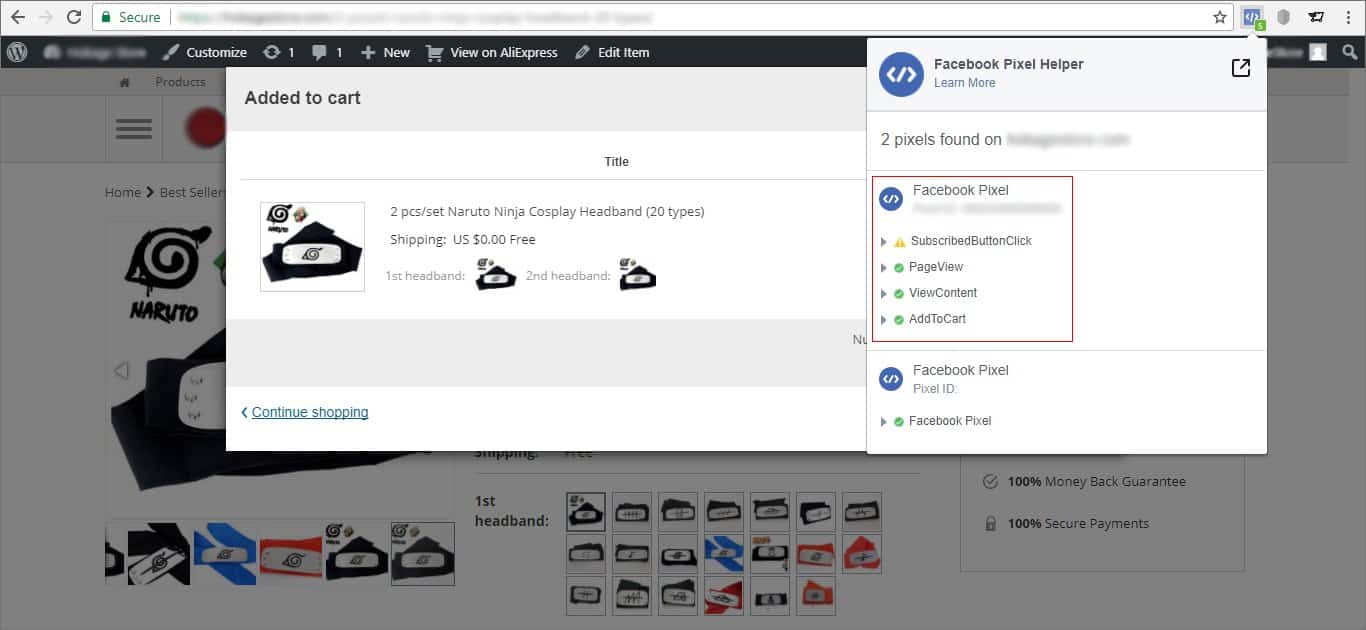Expand the AddToCart event
This screenshot has width=1366, height=630.
[884, 319]
